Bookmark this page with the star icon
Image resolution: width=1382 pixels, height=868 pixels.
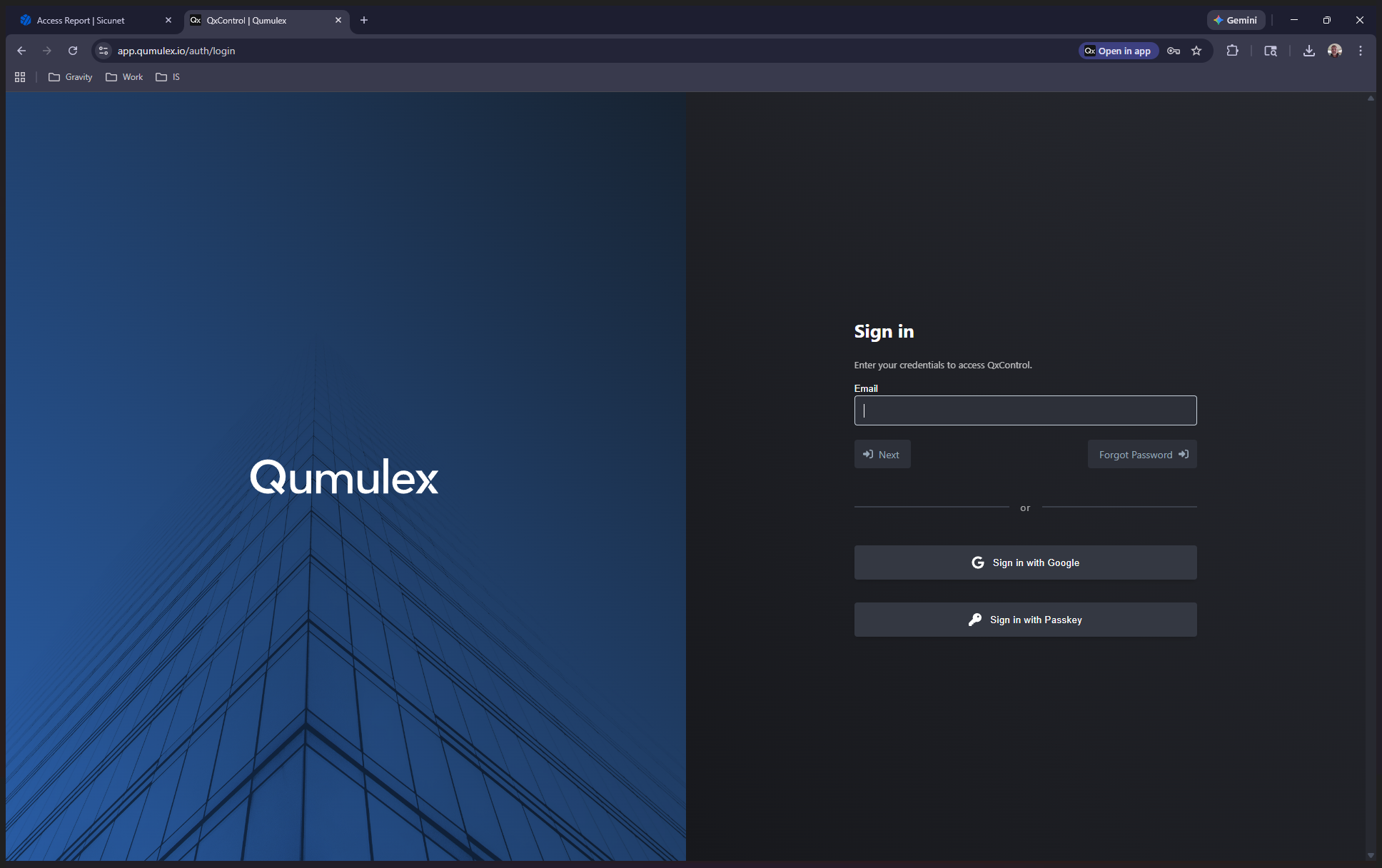click(x=1197, y=51)
